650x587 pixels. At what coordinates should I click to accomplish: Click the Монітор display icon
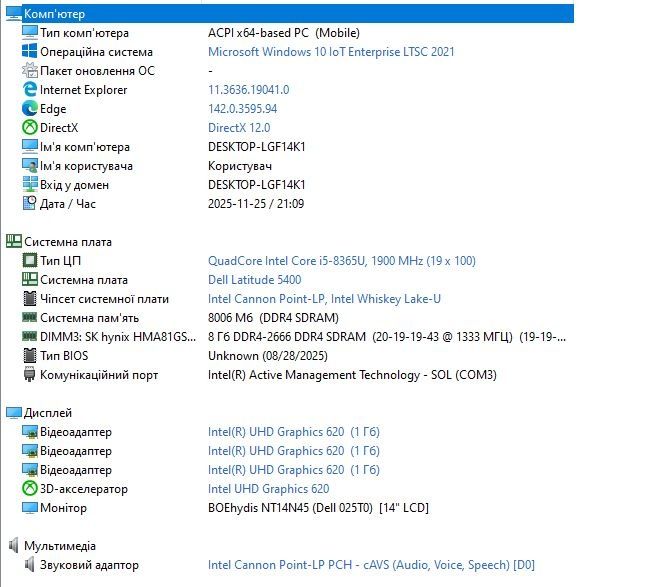(29, 508)
